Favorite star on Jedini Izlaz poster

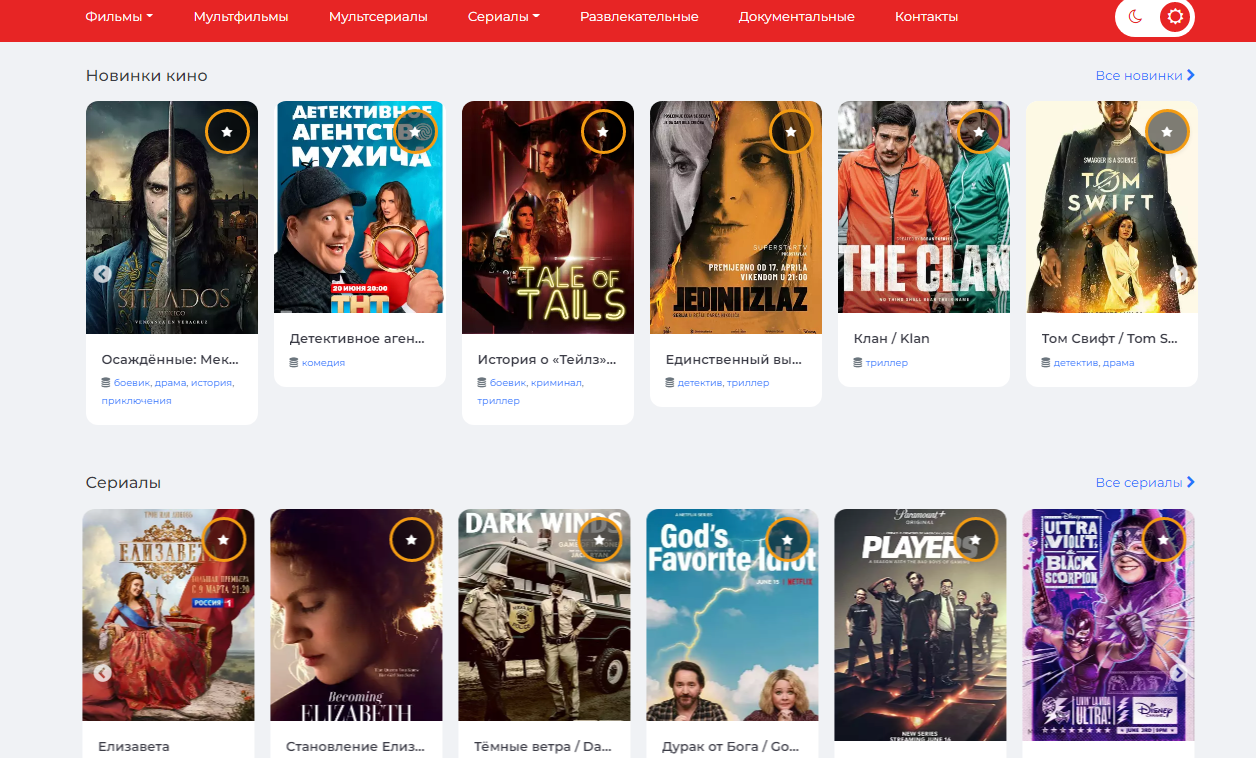click(x=791, y=131)
